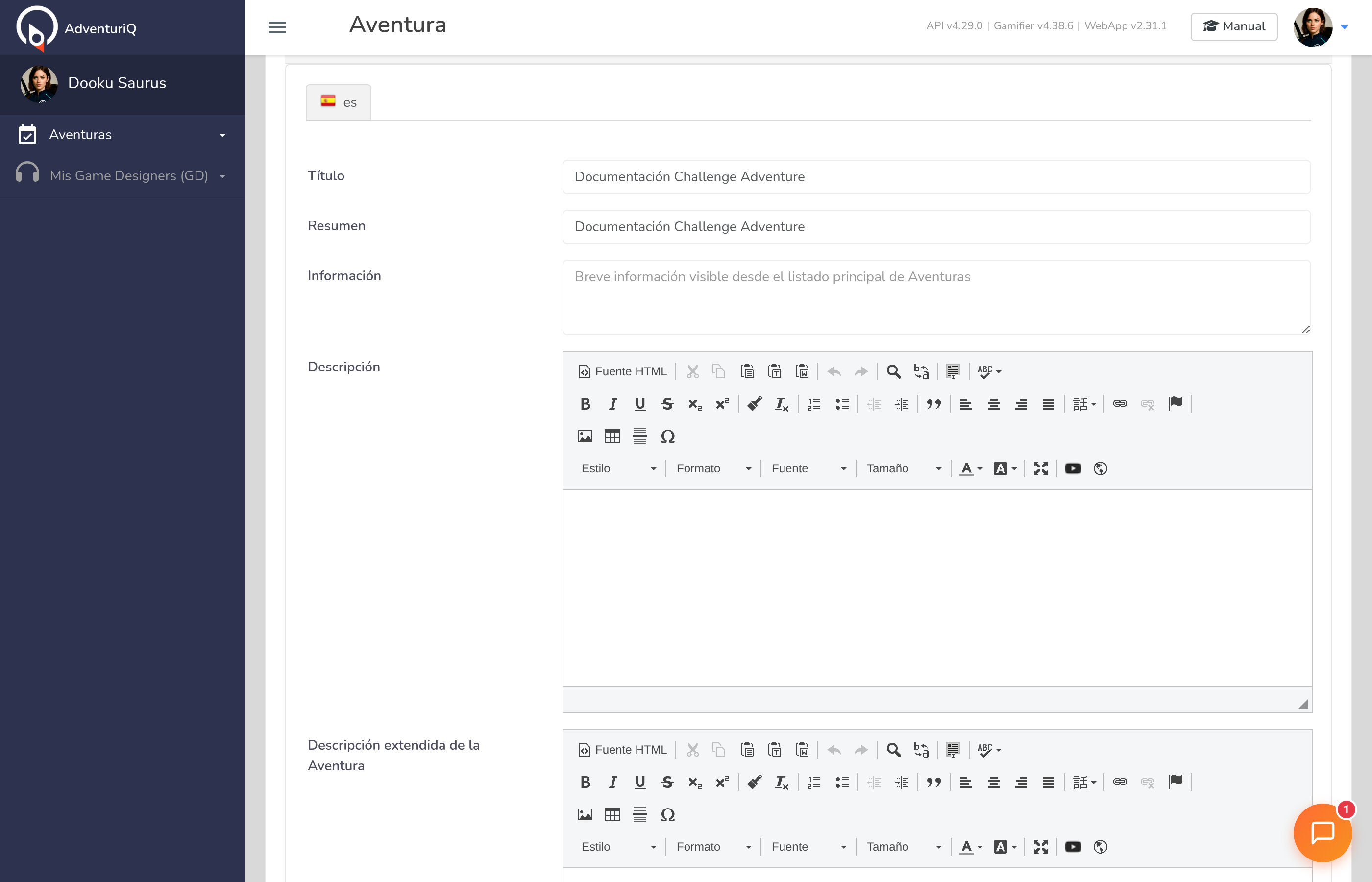
Task: Click the Título input field
Action: (x=936, y=176)
